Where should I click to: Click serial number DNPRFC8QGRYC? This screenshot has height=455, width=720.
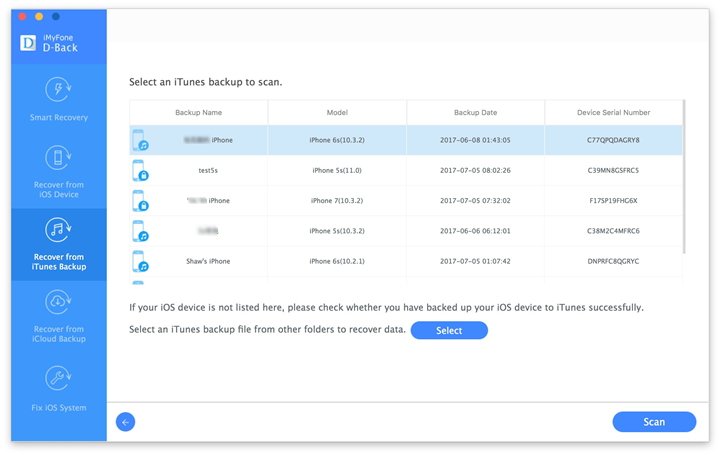click(613, 261)
